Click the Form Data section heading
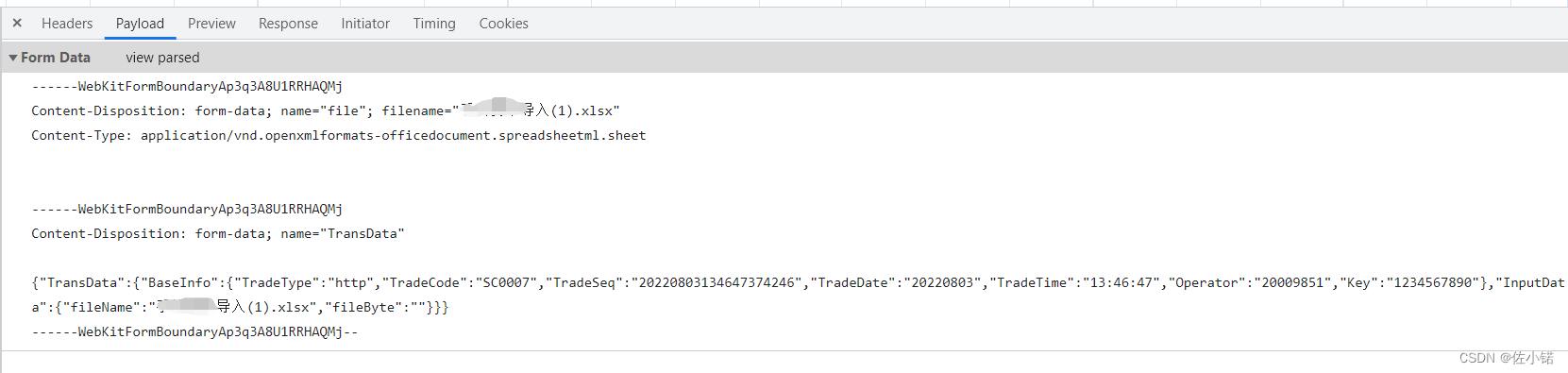The width and height of the screenshot is (1568, 373). [x=56, y=58]
